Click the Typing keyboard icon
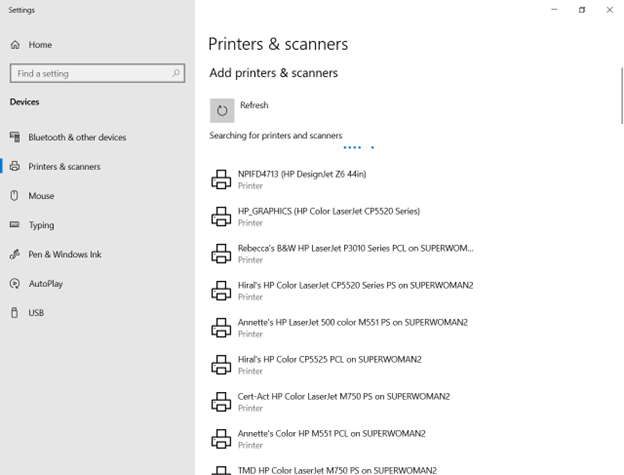624x475 pixels. click(x=15, y=225)
